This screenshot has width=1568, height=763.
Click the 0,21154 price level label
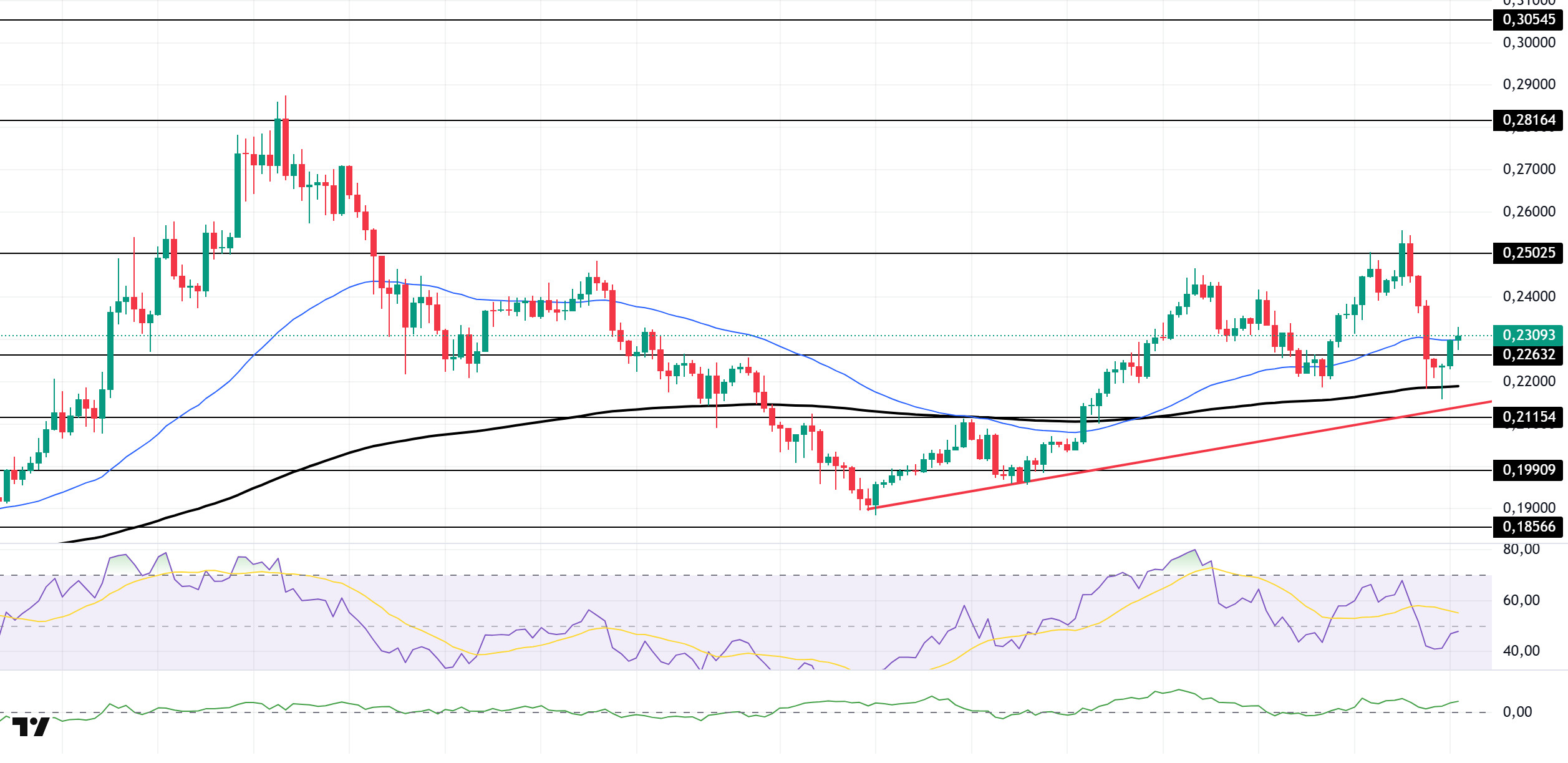pyautogui.click(x=1528, y=417)
